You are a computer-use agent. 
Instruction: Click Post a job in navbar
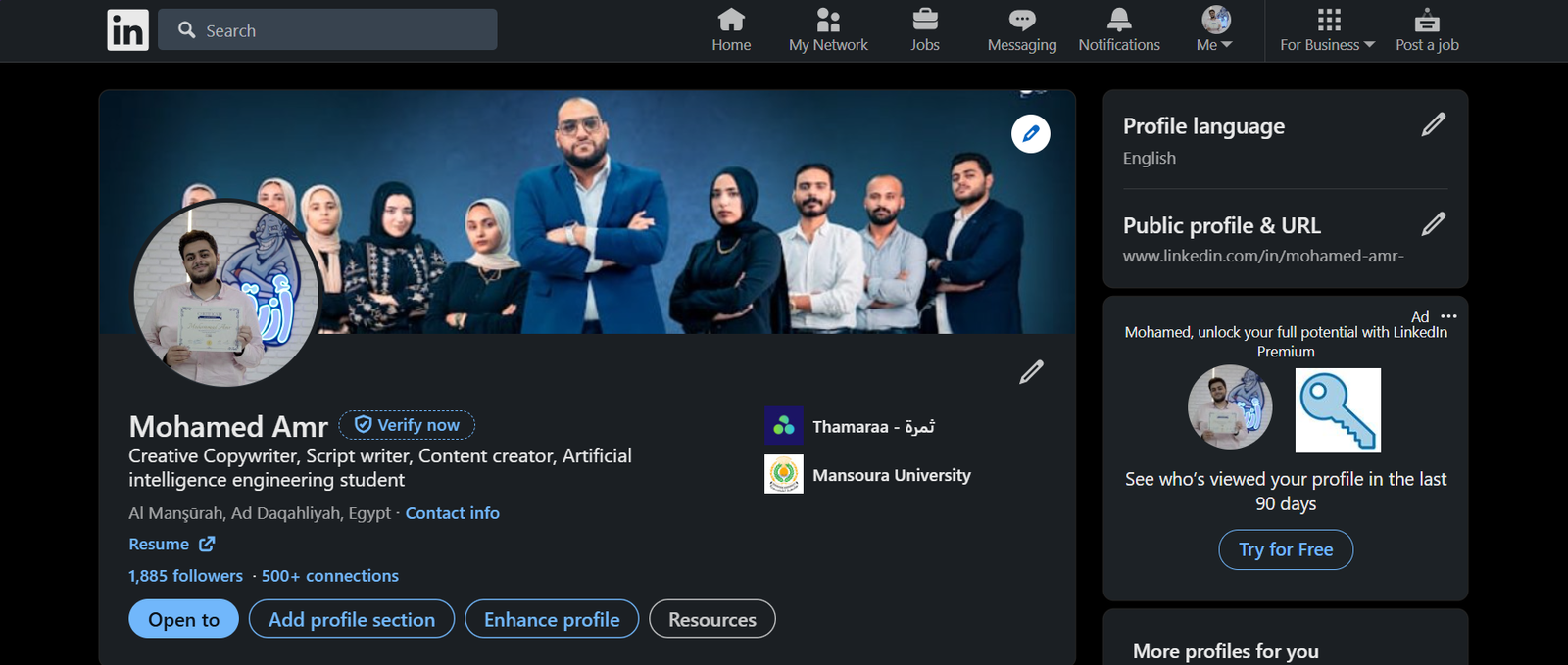1427,30
